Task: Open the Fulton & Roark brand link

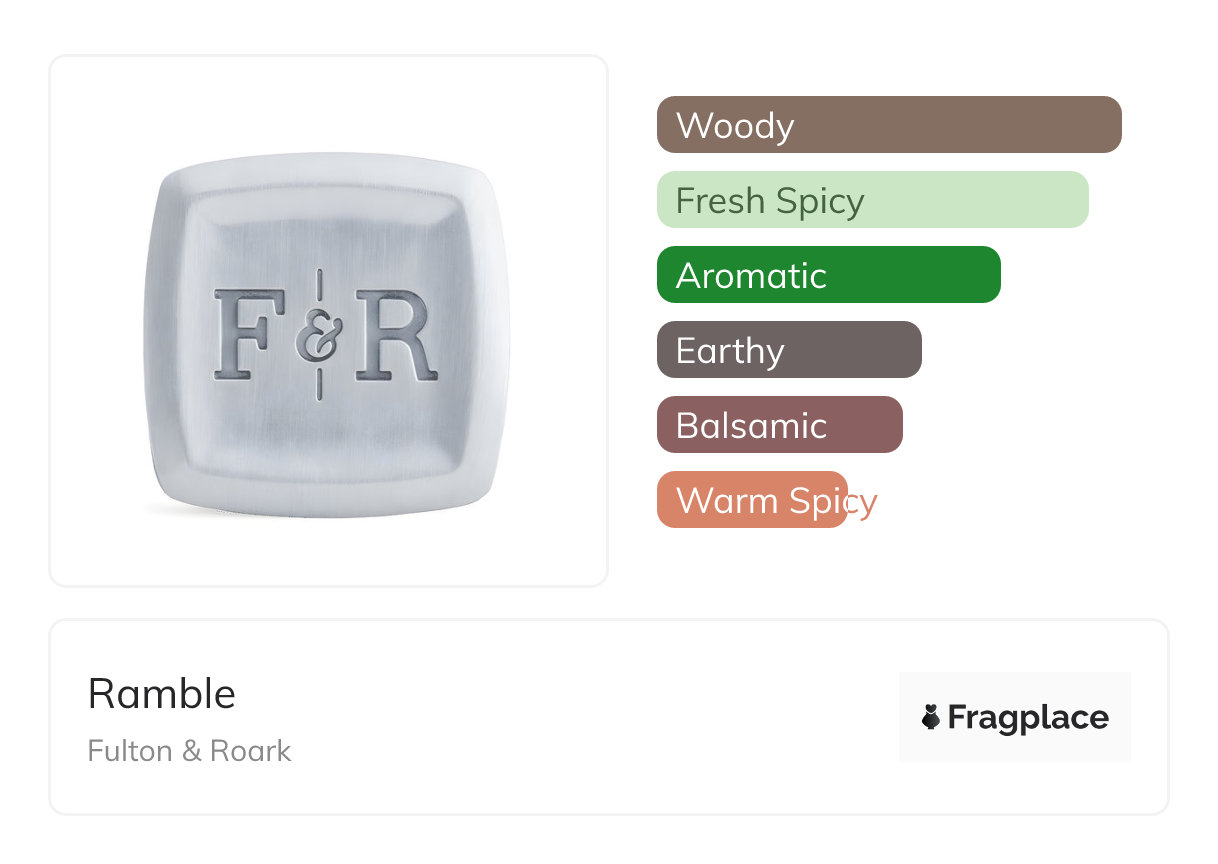Action: [x=189, y=751]
